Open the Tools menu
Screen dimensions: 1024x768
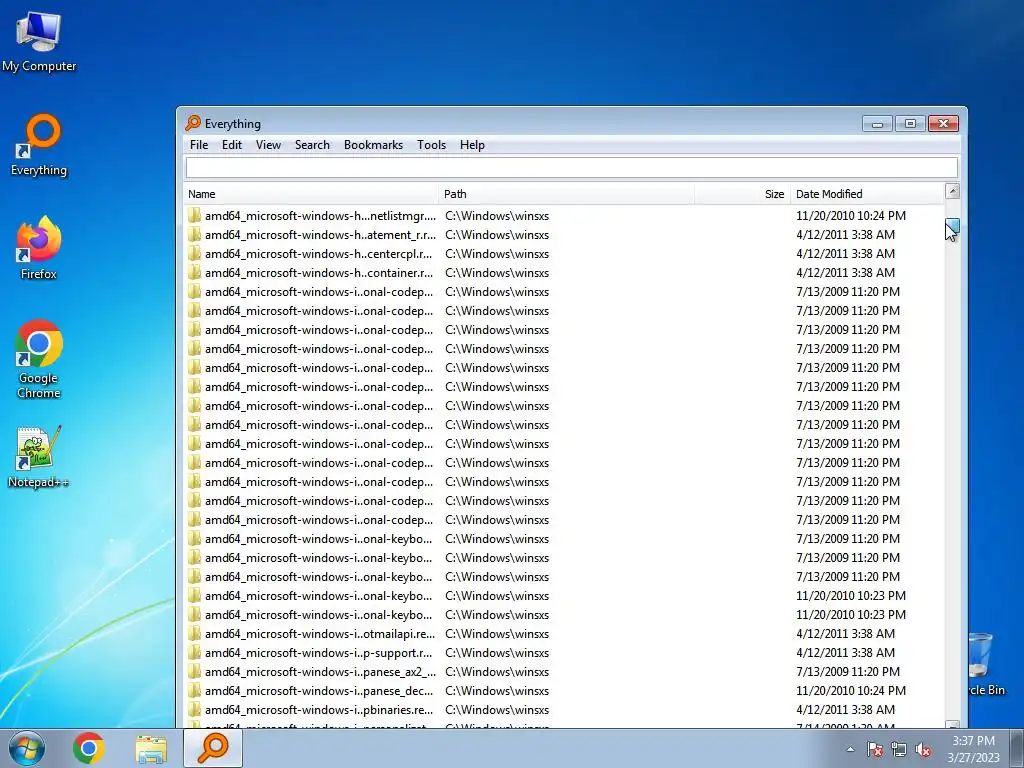click(x=431, y=145)
